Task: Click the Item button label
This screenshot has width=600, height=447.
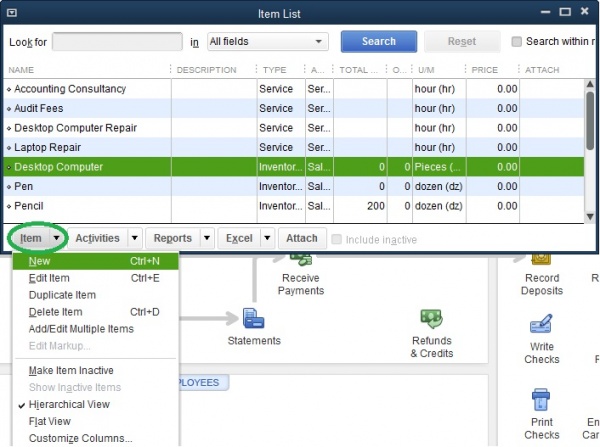Action: pyautogui.click(x=31, y=238)
